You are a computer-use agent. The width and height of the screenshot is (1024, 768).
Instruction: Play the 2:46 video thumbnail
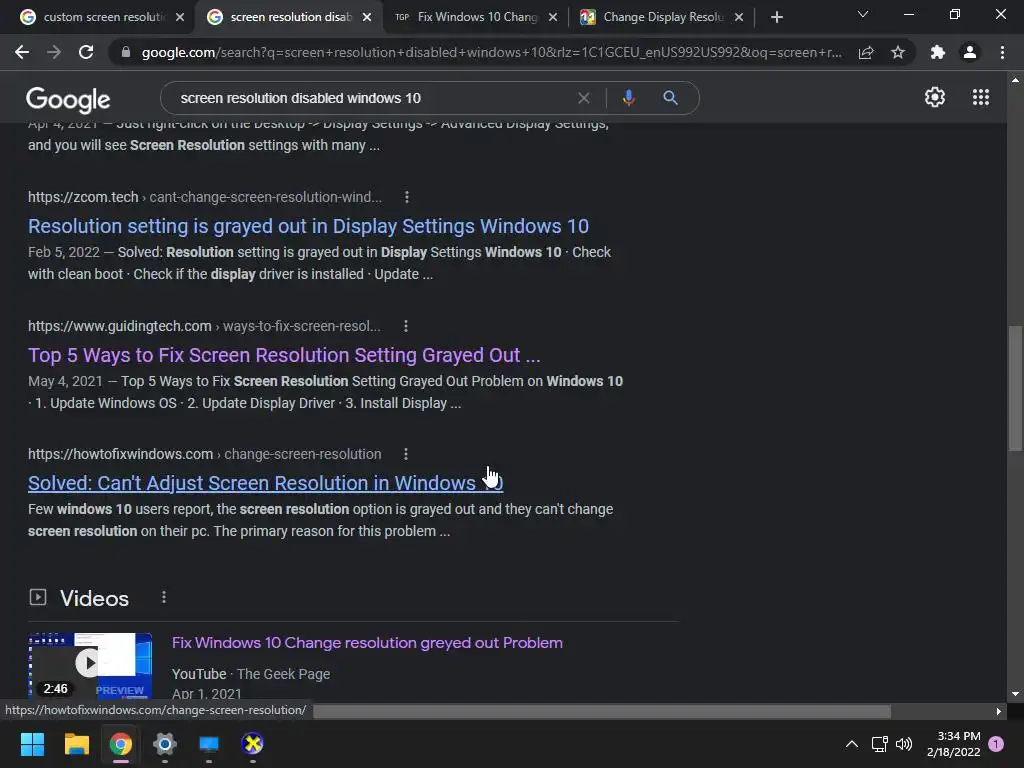(x=90, y=664)
